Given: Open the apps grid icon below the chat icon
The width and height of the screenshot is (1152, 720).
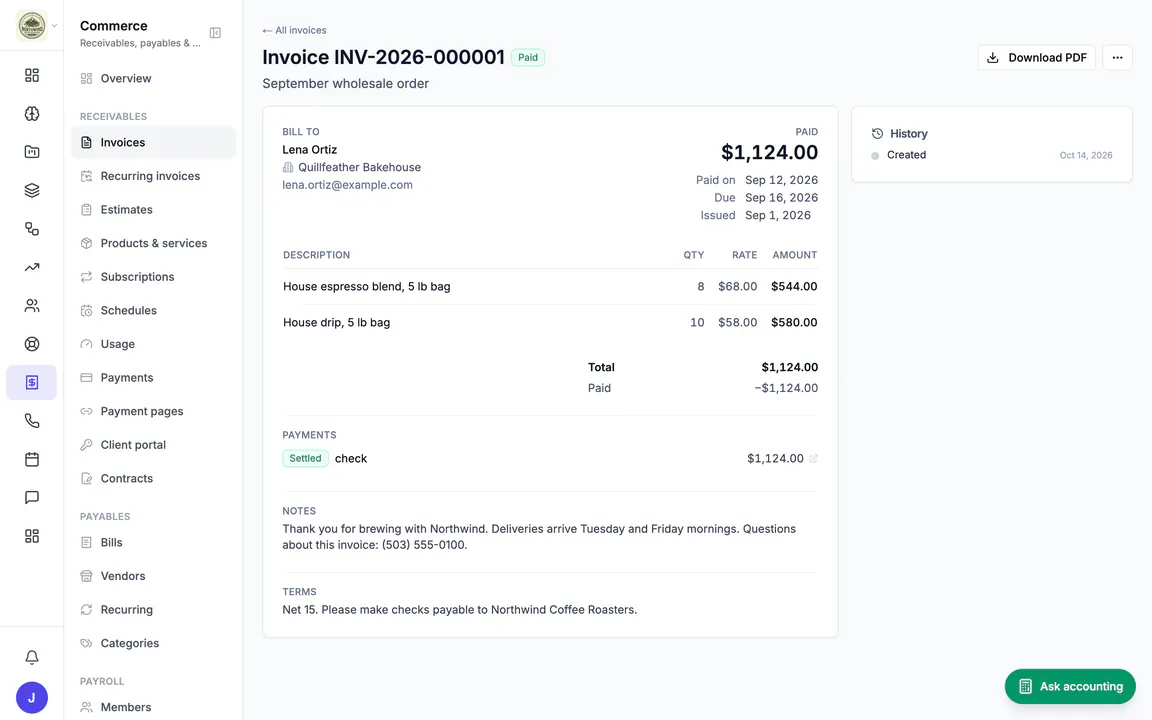Looking at the screenshot, I should [x=32, y=536].
